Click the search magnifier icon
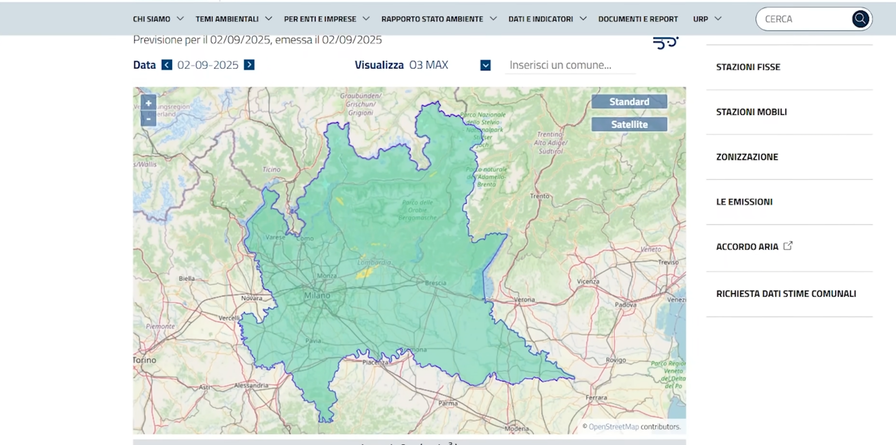 pyautogui.click(x=860, y=19)
